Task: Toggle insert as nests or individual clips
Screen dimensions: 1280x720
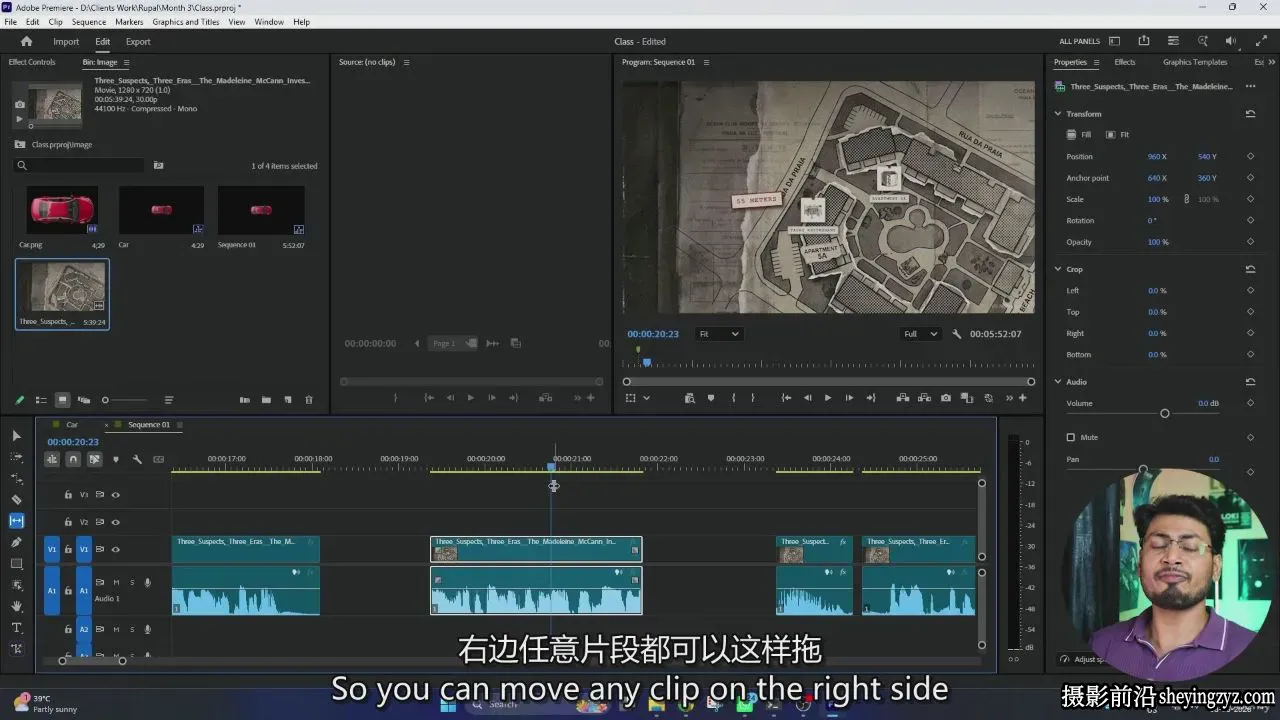Action: point(52,459)
